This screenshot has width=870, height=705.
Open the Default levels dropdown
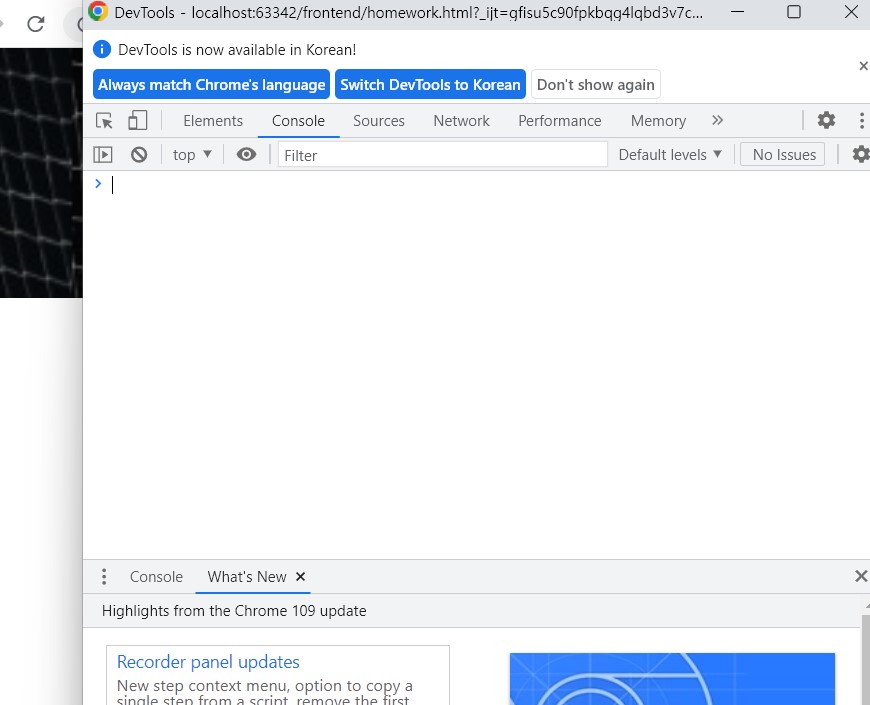tap(670, 155)
